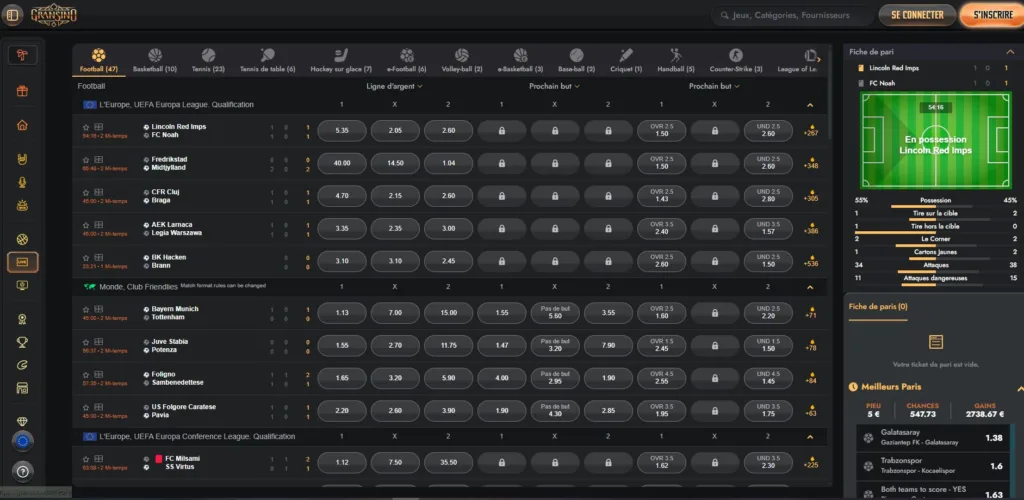Click the live pitch tracker thumbnail
The height and width of the screenshot is (500, 1024).
(935, 140)
